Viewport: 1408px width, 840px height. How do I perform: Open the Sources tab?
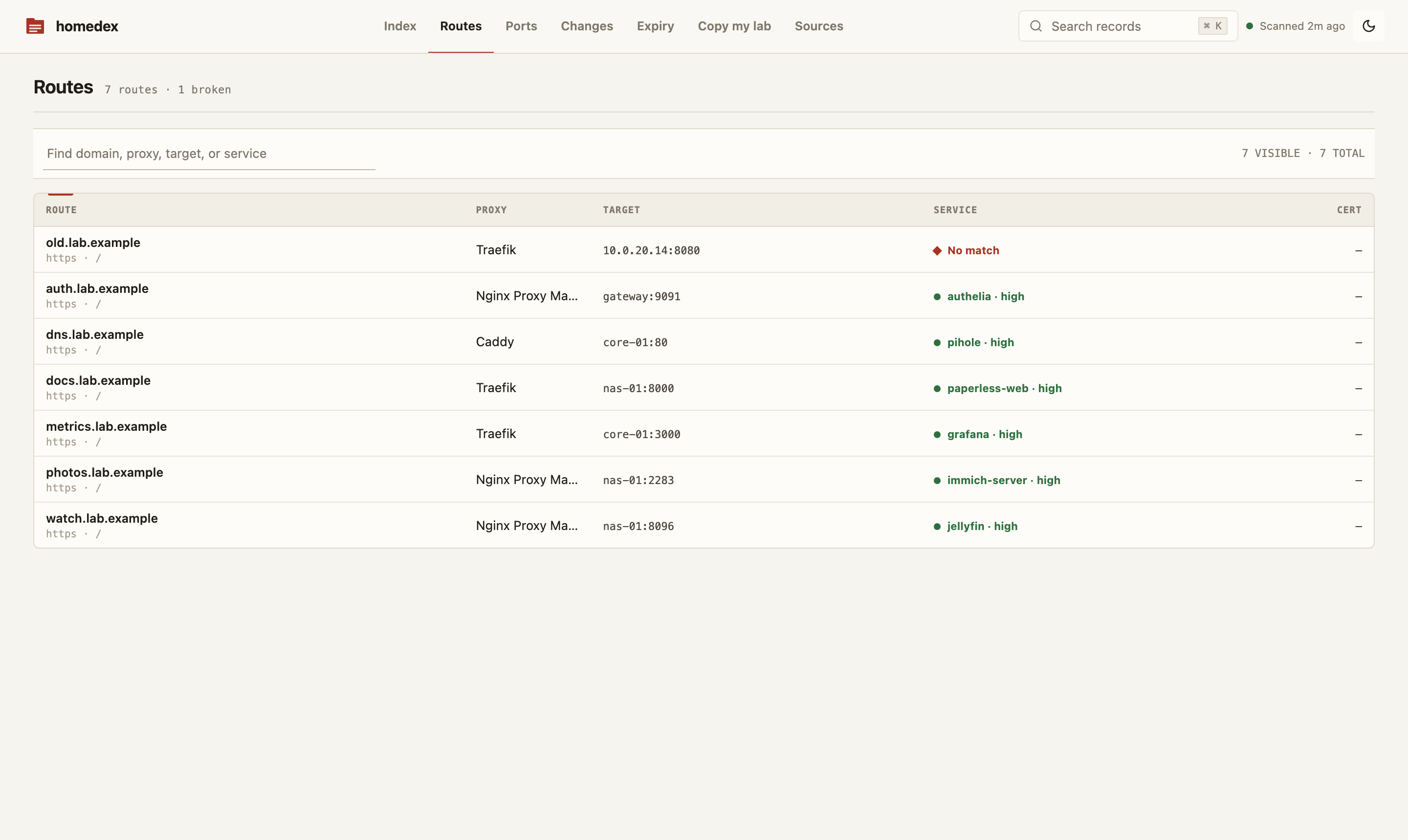818,26
